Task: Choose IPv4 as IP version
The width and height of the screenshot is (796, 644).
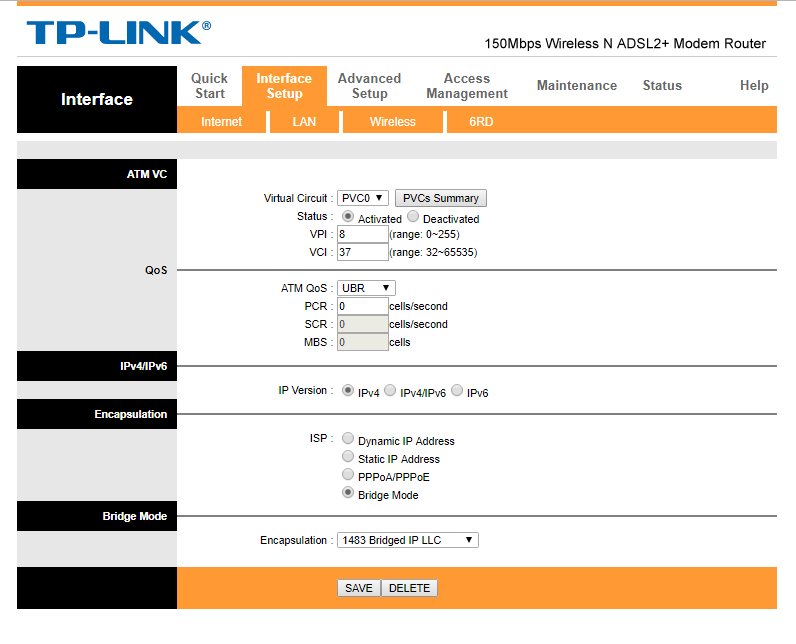Action: pos(348,390)
